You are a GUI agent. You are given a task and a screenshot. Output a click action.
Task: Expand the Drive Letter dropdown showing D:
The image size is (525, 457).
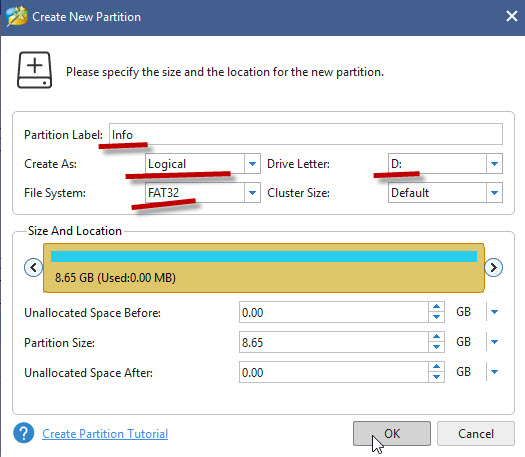pyautogui.click(x=445, y=164)
